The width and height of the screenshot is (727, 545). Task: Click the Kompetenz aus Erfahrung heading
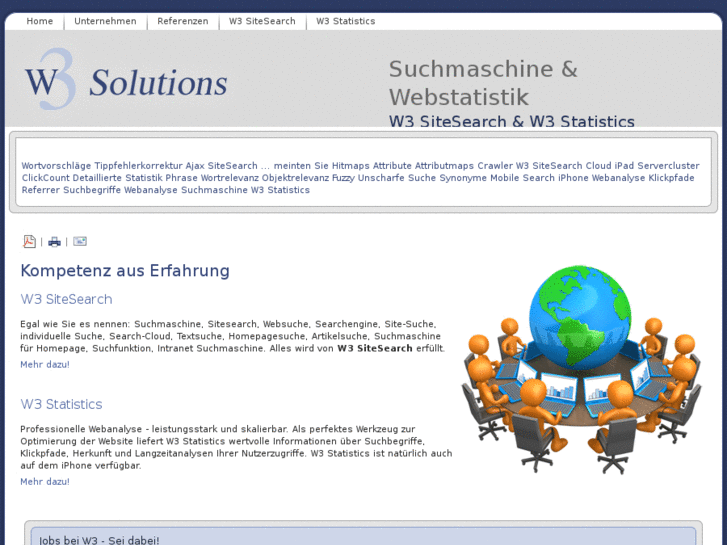click(125, 270)
